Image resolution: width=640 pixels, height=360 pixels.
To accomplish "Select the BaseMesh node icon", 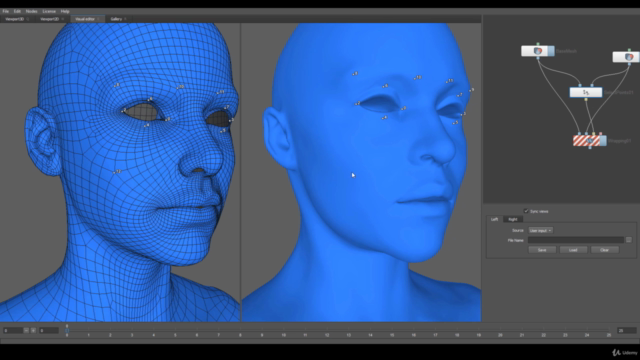I will click(538, 51).
